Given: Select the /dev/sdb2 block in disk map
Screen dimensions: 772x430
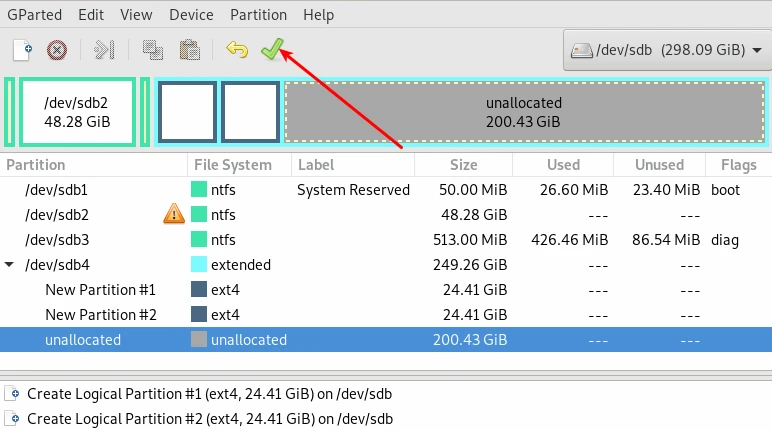Looking at the screenshot, I should [77, 112].
